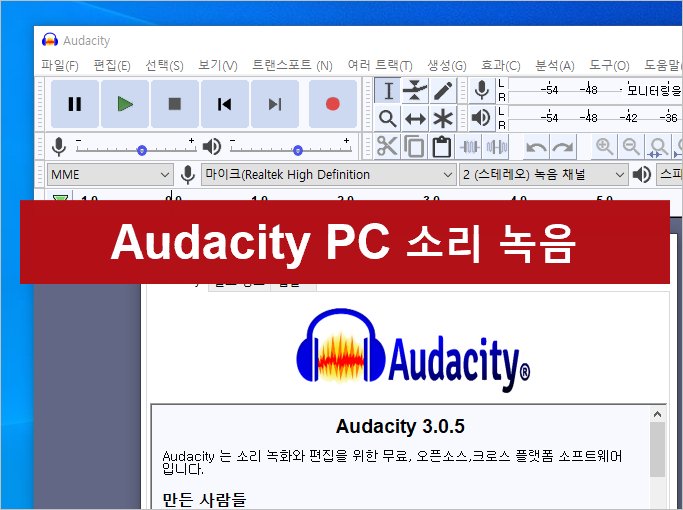Open the 분석(A) menu
Image resolution: width=683 pixels, height=510 pixels.
pyautogui.click(x=555, y=65)
